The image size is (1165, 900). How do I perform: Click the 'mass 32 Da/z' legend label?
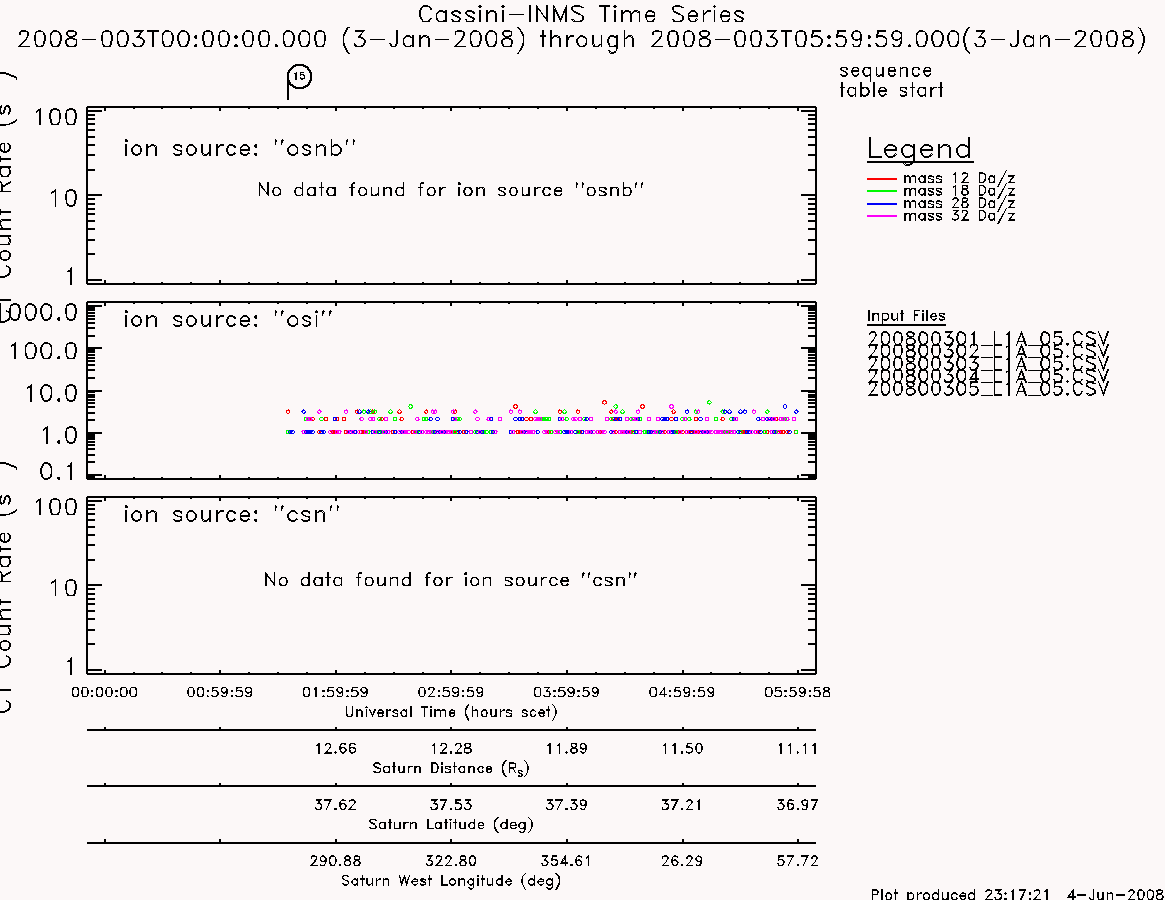pos(958,216)
